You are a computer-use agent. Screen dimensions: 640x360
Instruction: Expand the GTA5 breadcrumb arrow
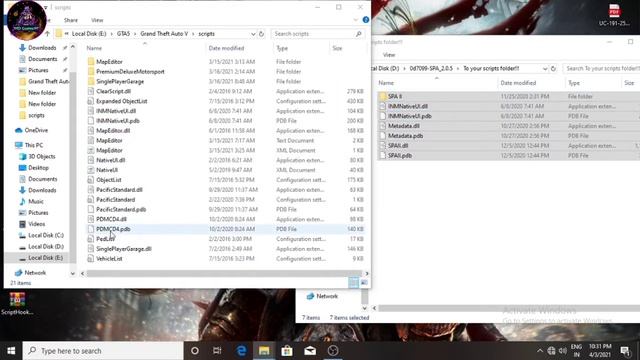coord(135,34)
